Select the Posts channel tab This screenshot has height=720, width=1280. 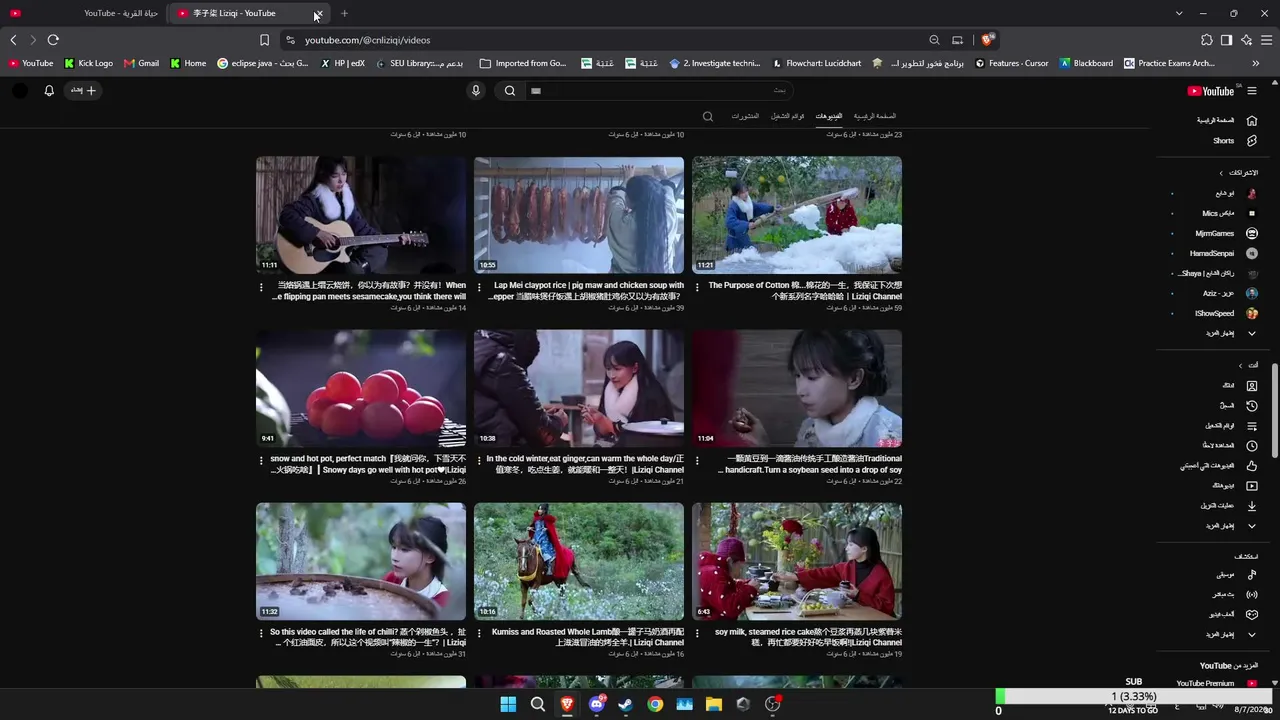click(745, 117)
